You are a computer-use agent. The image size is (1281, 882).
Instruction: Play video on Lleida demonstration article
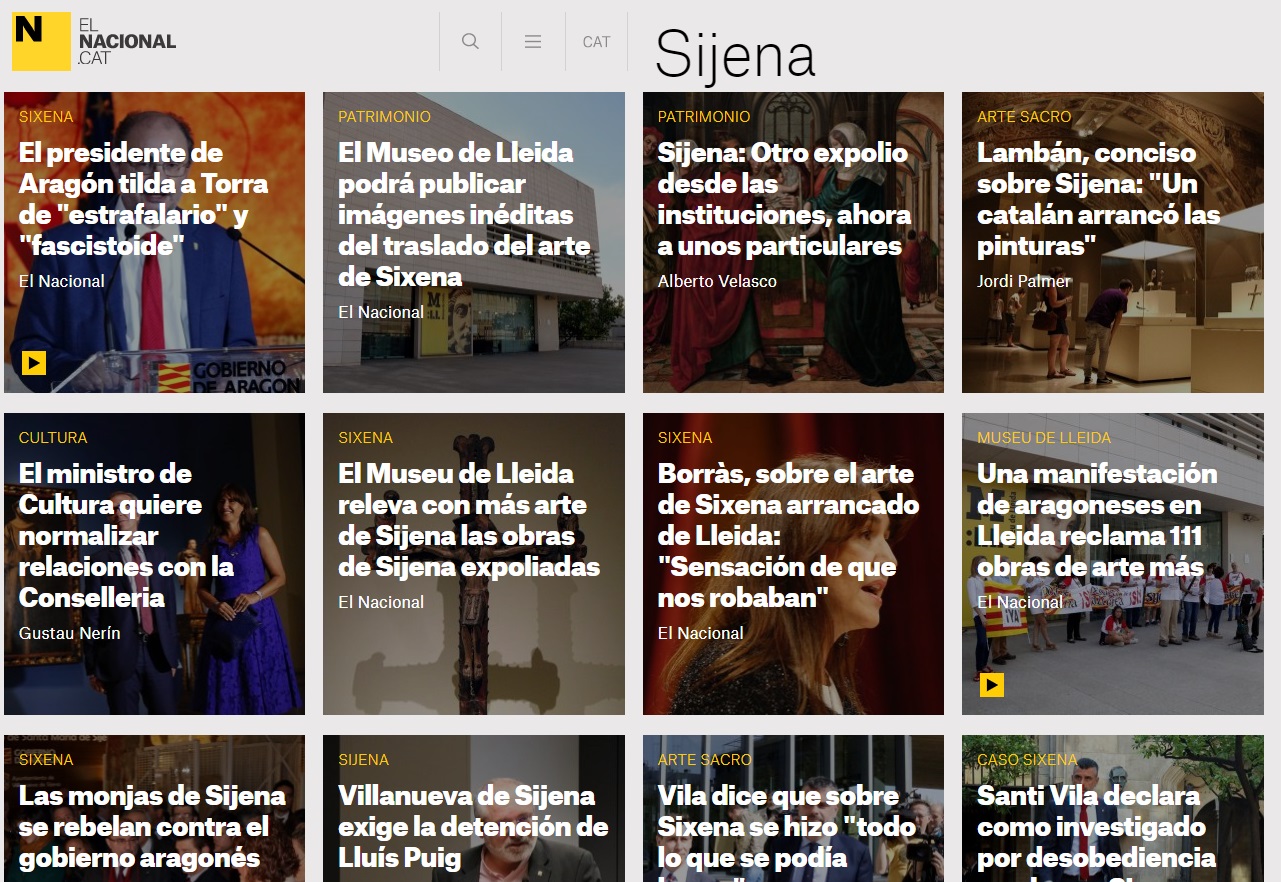coord(991,684)
